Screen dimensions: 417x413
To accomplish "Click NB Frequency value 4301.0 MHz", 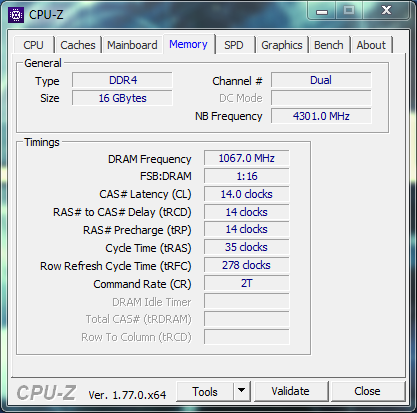I will pyautogui.click(x=321, y=116).
